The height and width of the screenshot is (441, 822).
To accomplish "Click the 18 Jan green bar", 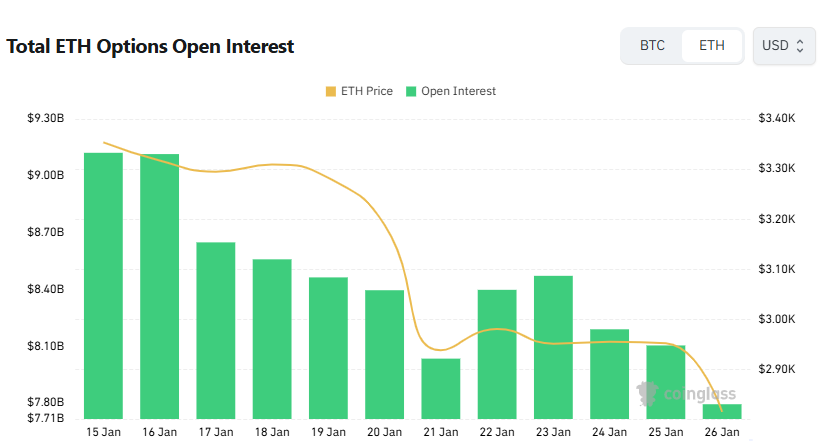I will [272, 338].
